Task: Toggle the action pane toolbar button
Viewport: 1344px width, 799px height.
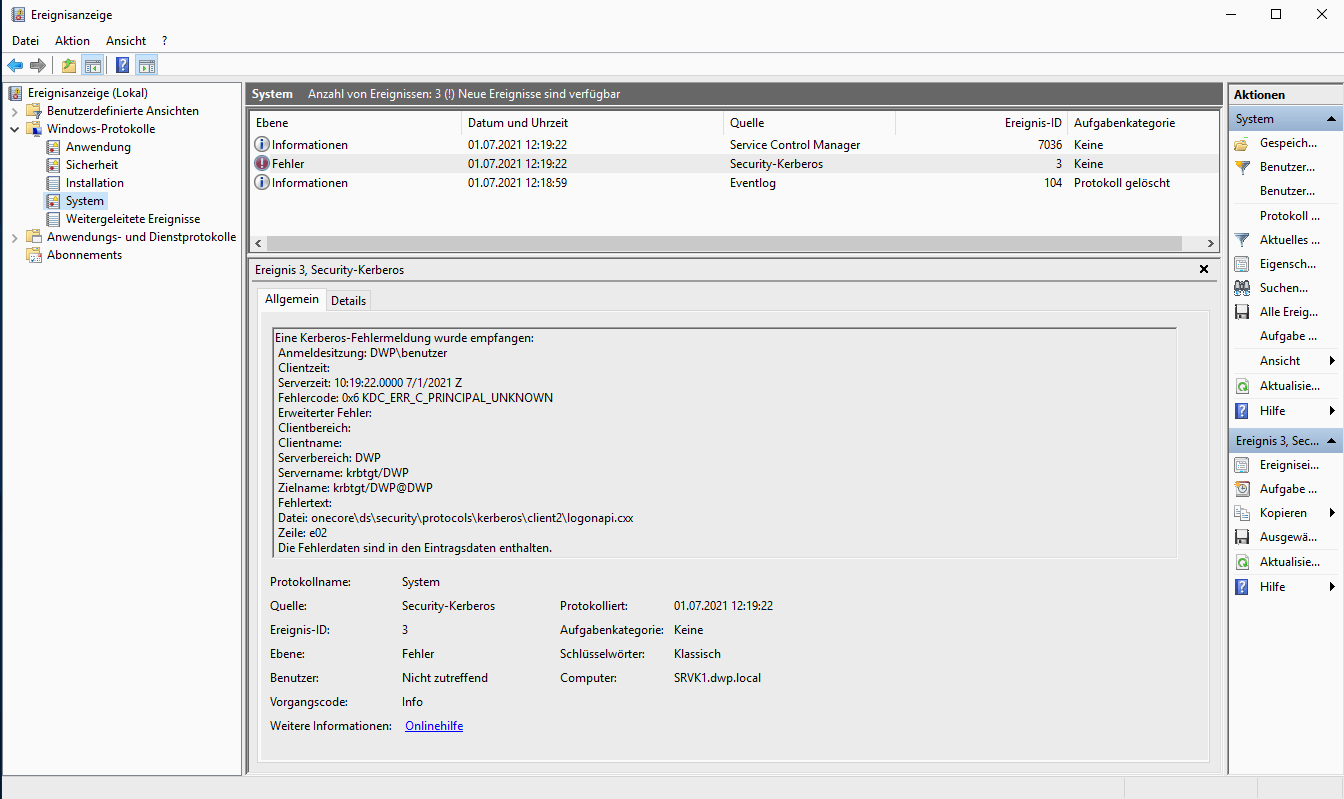Action: click(147, 66)
